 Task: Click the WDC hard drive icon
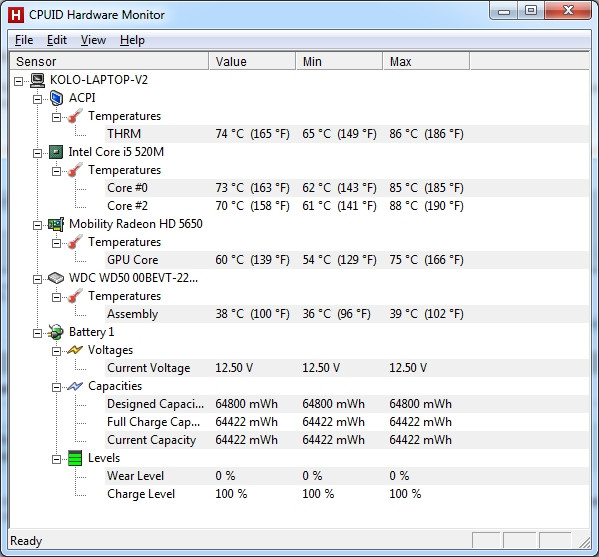(56, 278)
